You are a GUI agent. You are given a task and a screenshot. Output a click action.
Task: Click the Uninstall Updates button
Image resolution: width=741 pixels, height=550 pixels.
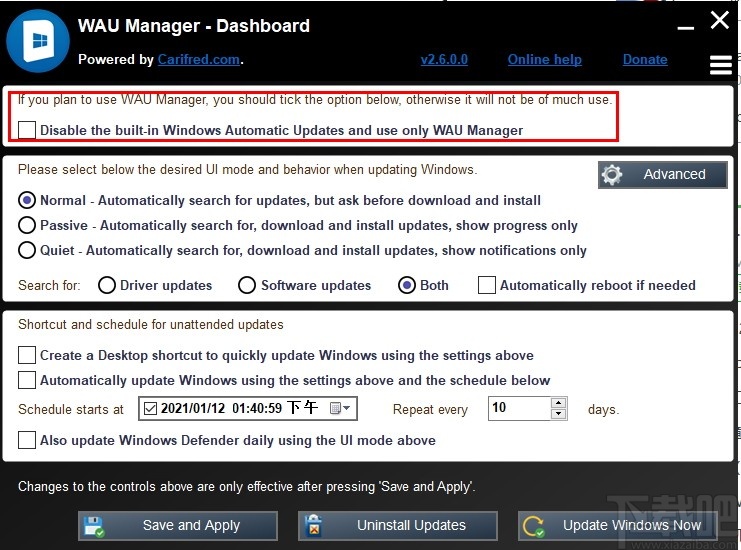tap(398, 525)
